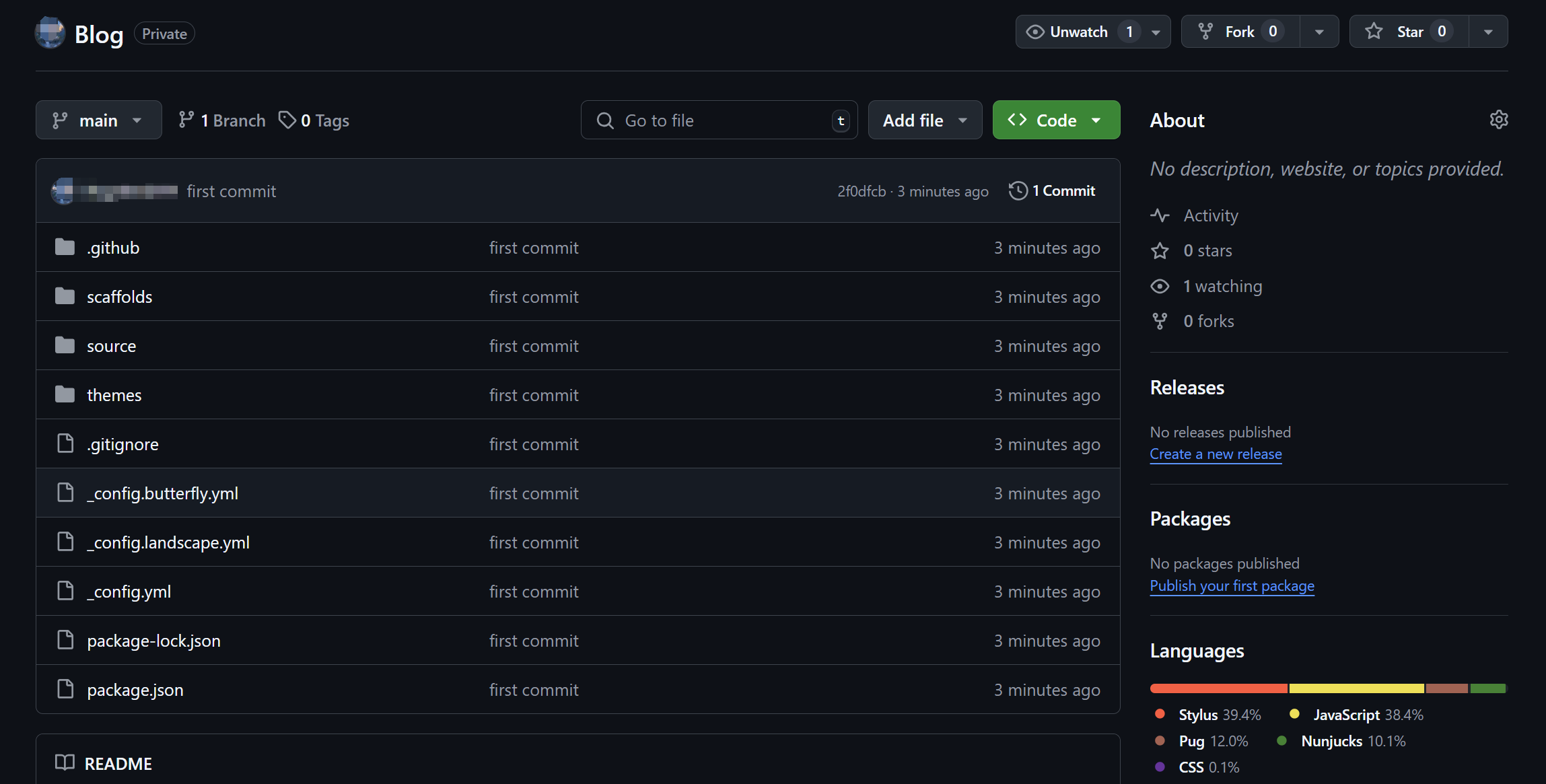Open the star lists dropdown arrow
1546x784 pixels.
click(1488, 32)
